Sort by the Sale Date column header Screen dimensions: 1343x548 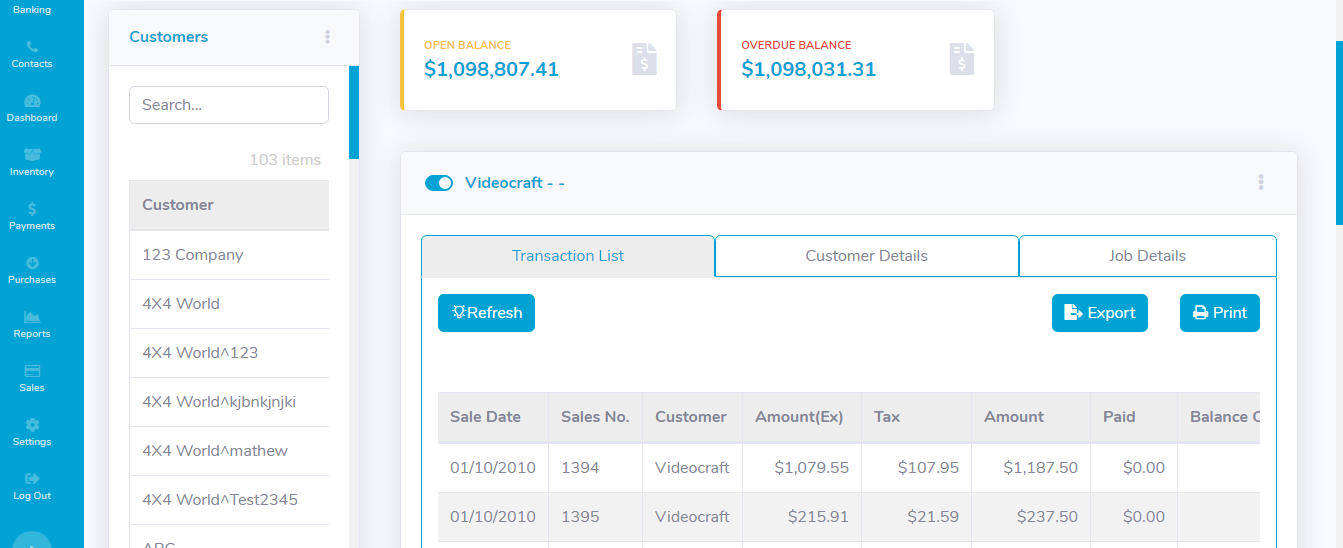tap(493, 417)
